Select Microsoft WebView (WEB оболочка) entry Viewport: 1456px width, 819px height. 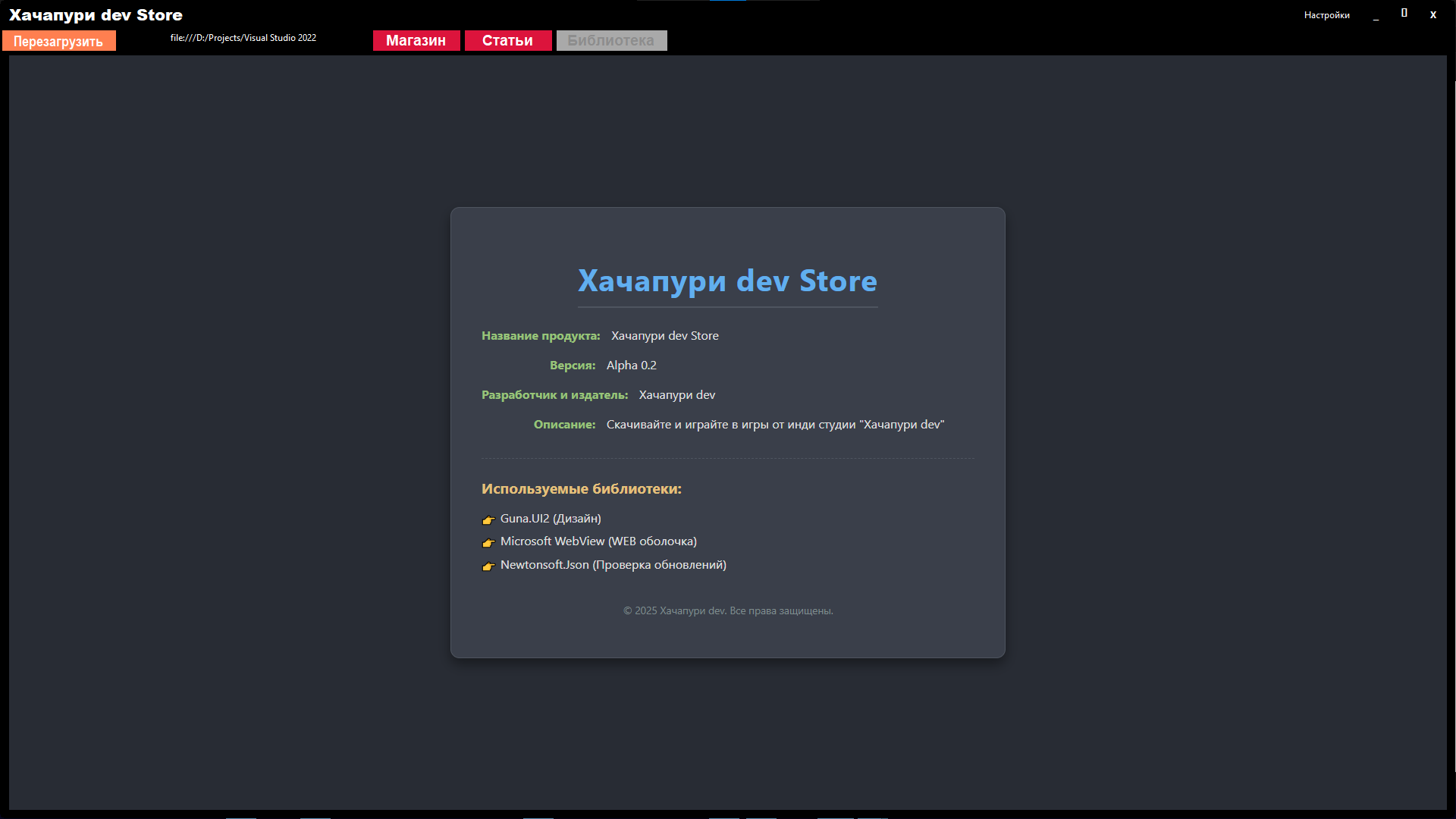pyautogui.click(x=598, y=541)
